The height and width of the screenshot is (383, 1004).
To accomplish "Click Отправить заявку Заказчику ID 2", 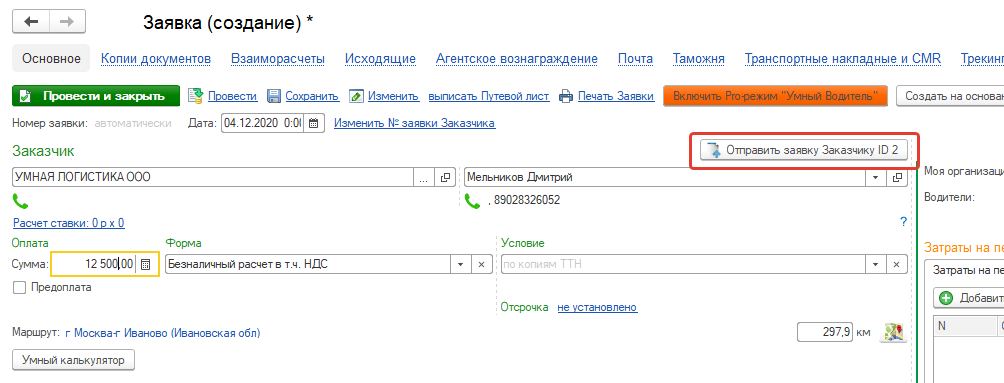I will [x=804, y=151].
